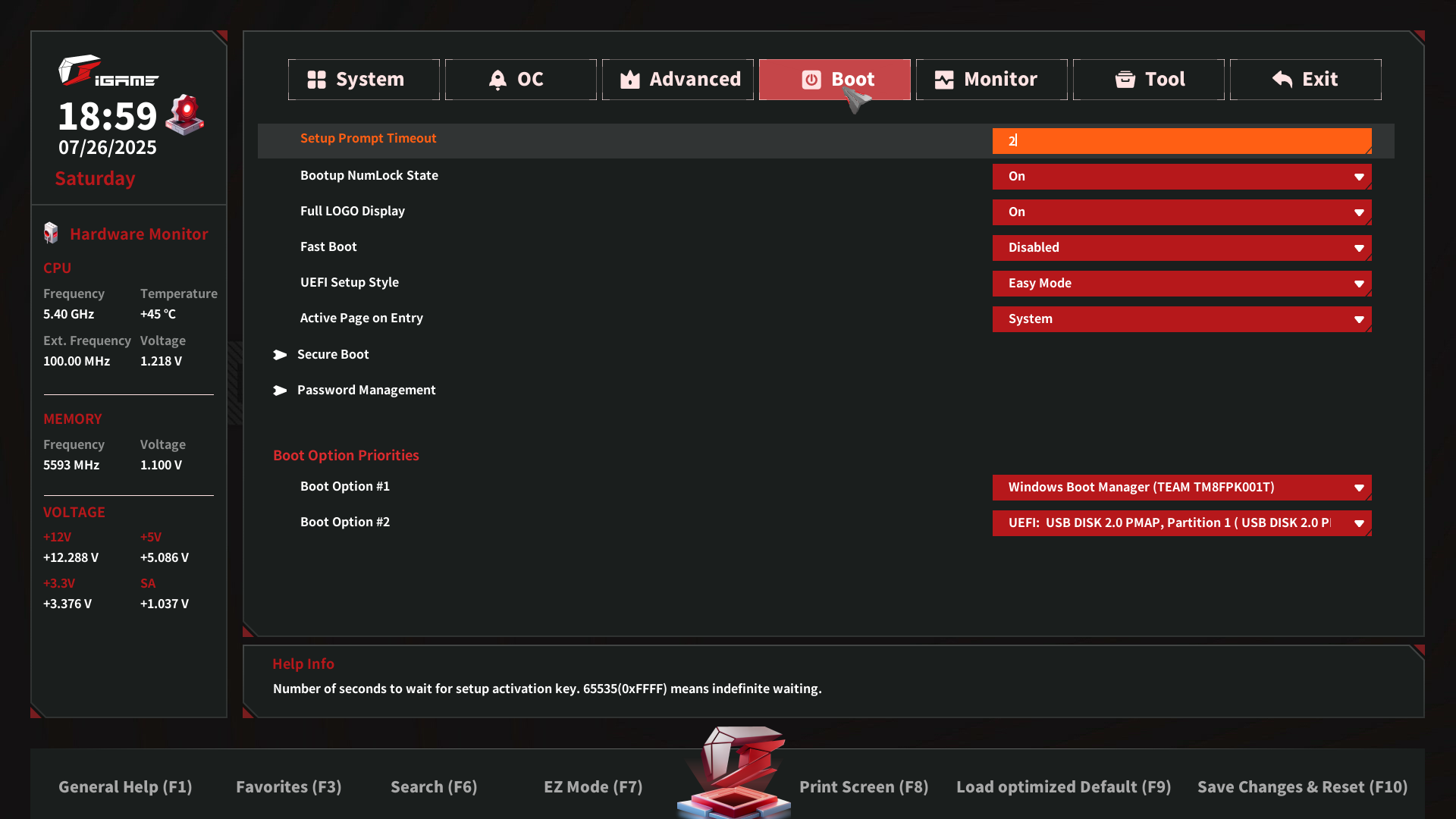Expand the UEFI Setup Style dropdown

pyautogui.click(x=1181, y=284)
